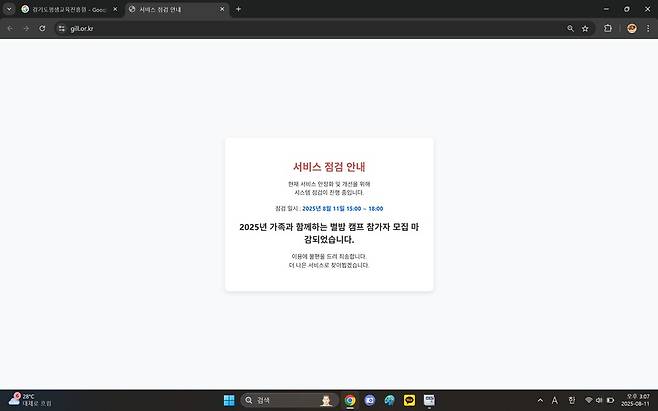Check the battery status icon
The width and height of the screenshot is (658, 411).
click(x=611, y=401)
